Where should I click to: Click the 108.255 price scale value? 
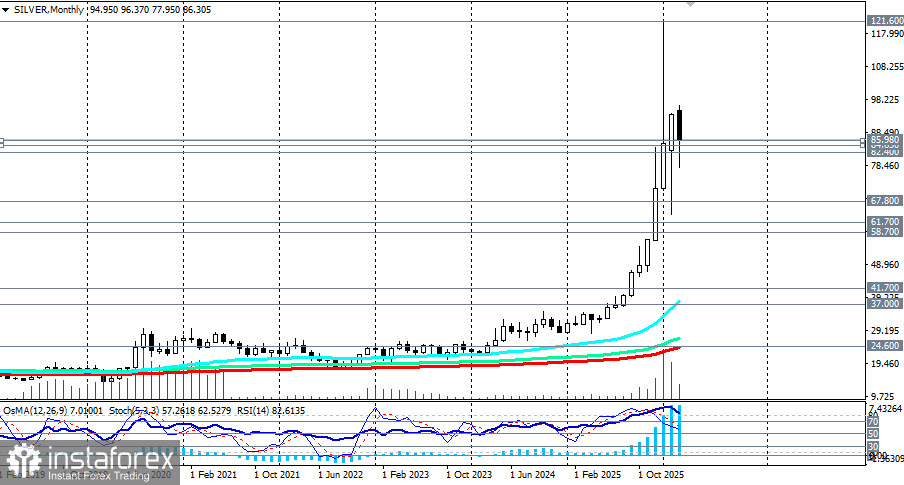coord(887,67)
